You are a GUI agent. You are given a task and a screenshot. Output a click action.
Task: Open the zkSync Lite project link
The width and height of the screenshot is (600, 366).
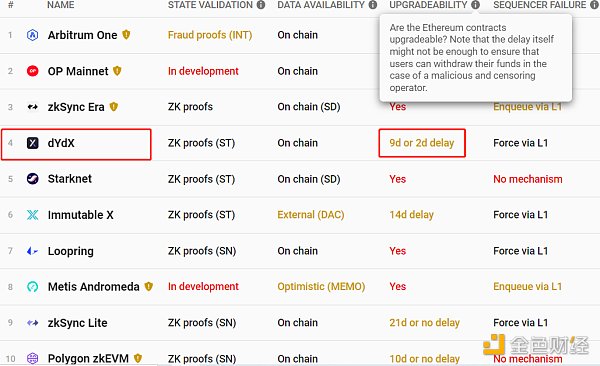[x=77, y=323]
